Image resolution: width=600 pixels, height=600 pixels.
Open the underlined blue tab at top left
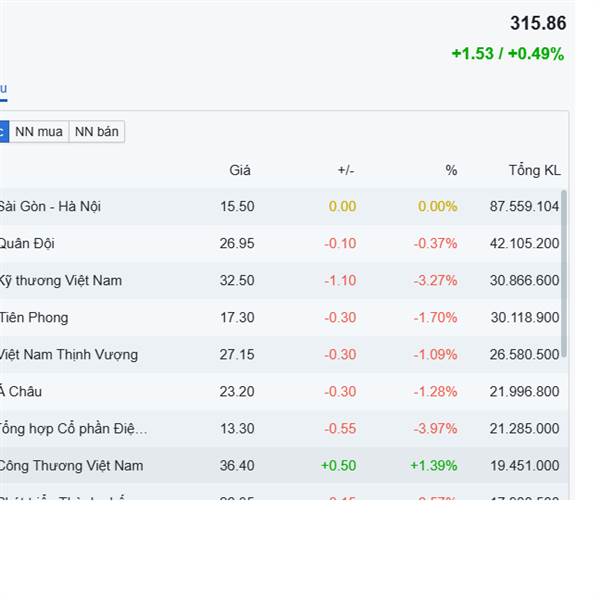[x=3, y=89]
